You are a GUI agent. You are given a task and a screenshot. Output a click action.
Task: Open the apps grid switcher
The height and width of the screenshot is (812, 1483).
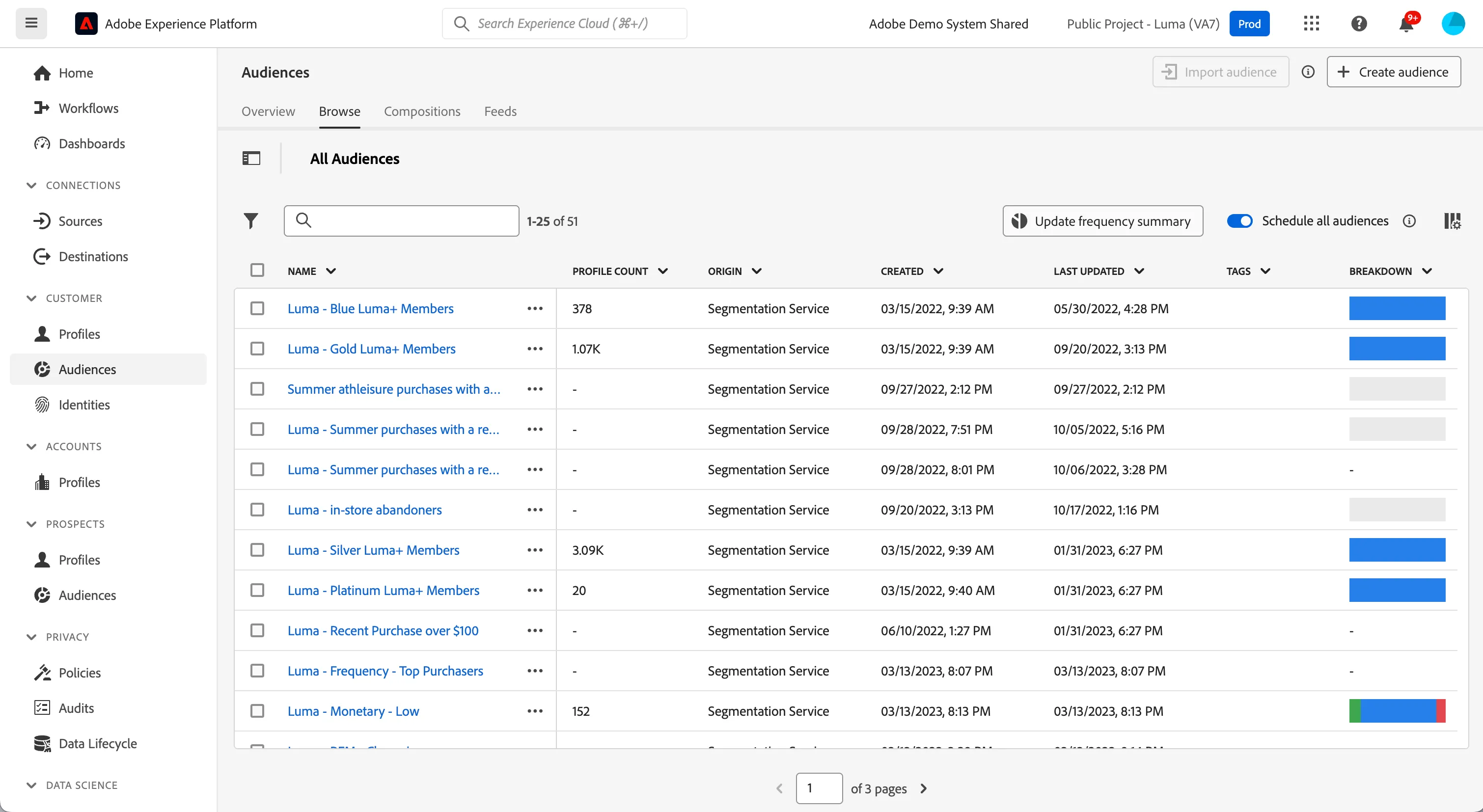(x=1312, y=24)
